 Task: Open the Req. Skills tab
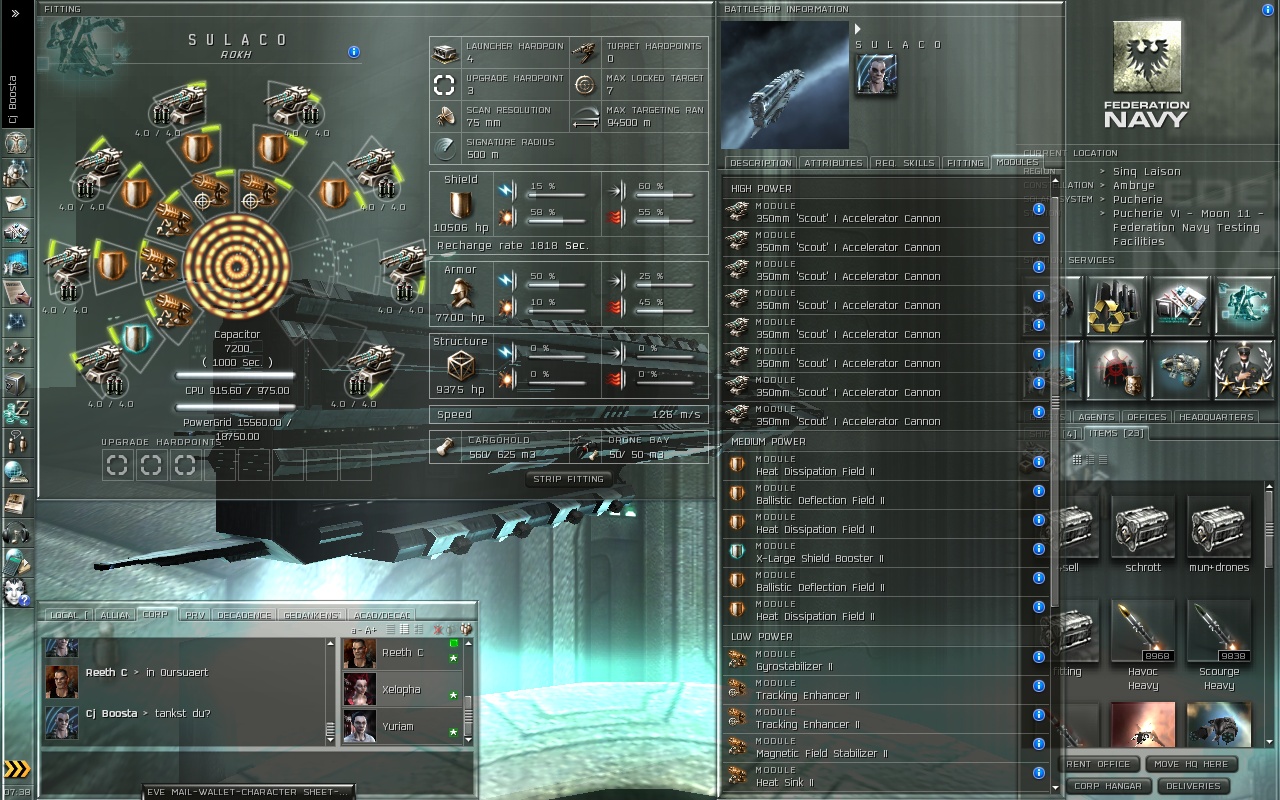905,163
